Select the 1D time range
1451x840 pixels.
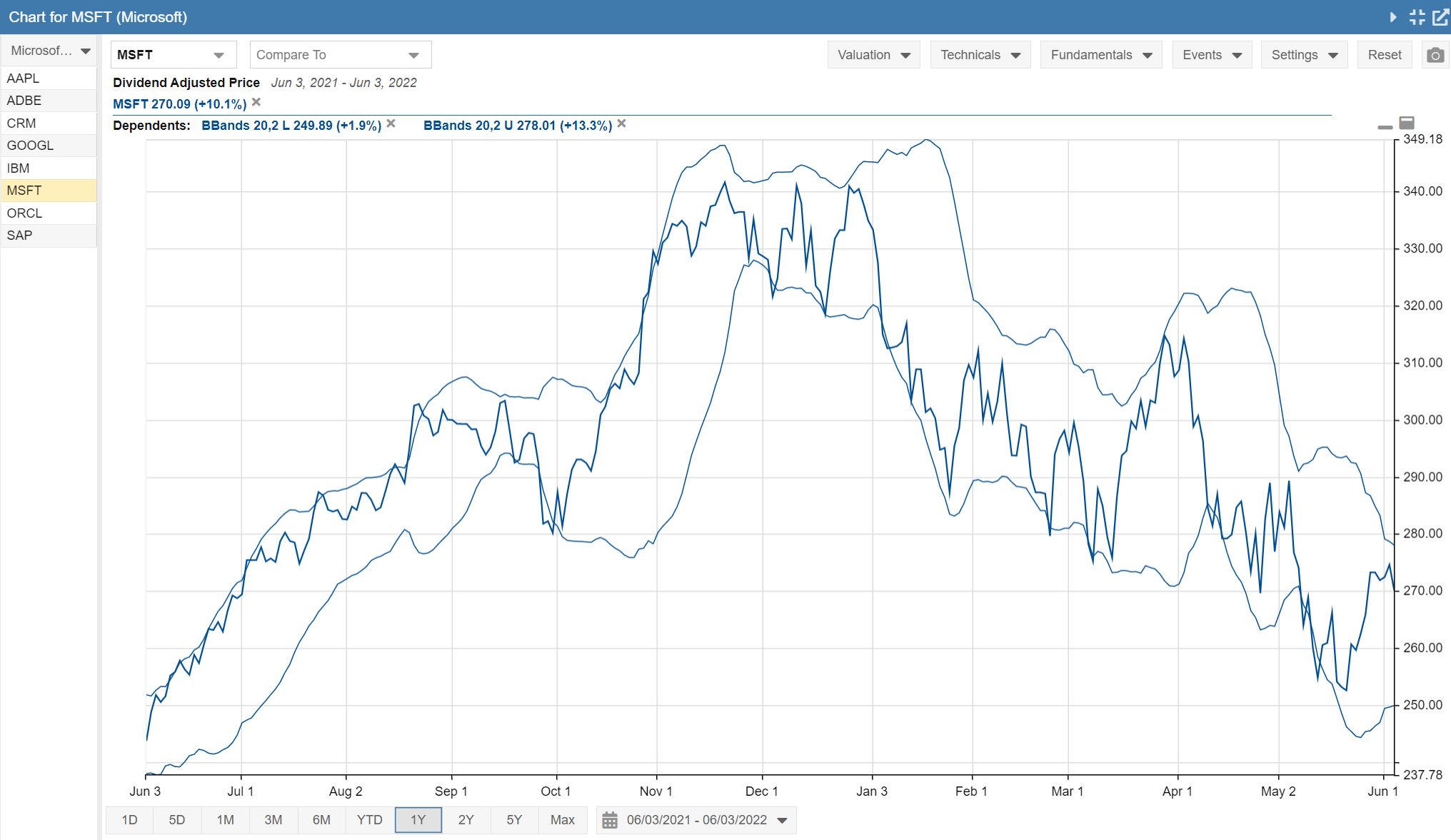[129, 820]
